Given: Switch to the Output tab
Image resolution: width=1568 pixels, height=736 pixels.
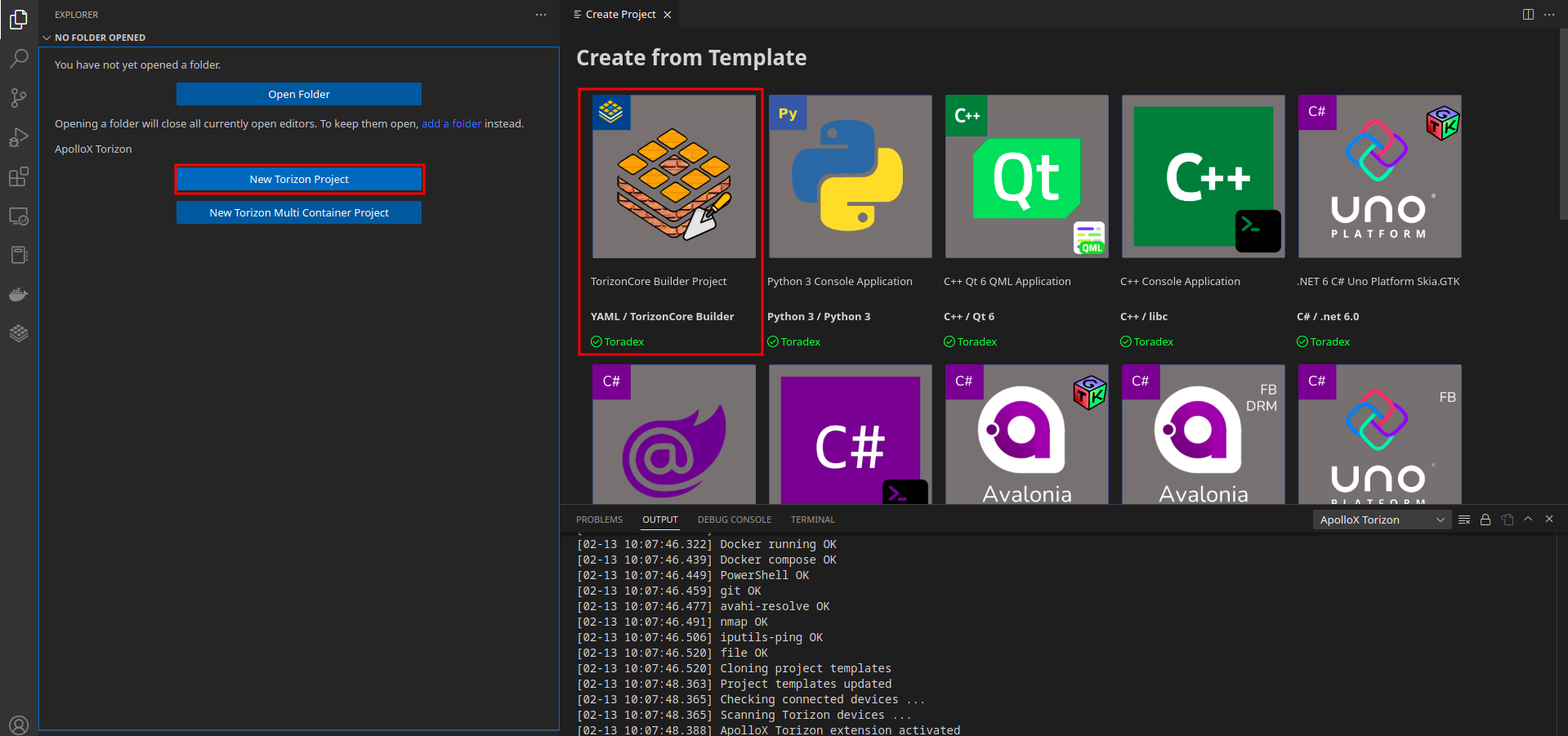Looking at the screenshot, I should click(660, 520).
